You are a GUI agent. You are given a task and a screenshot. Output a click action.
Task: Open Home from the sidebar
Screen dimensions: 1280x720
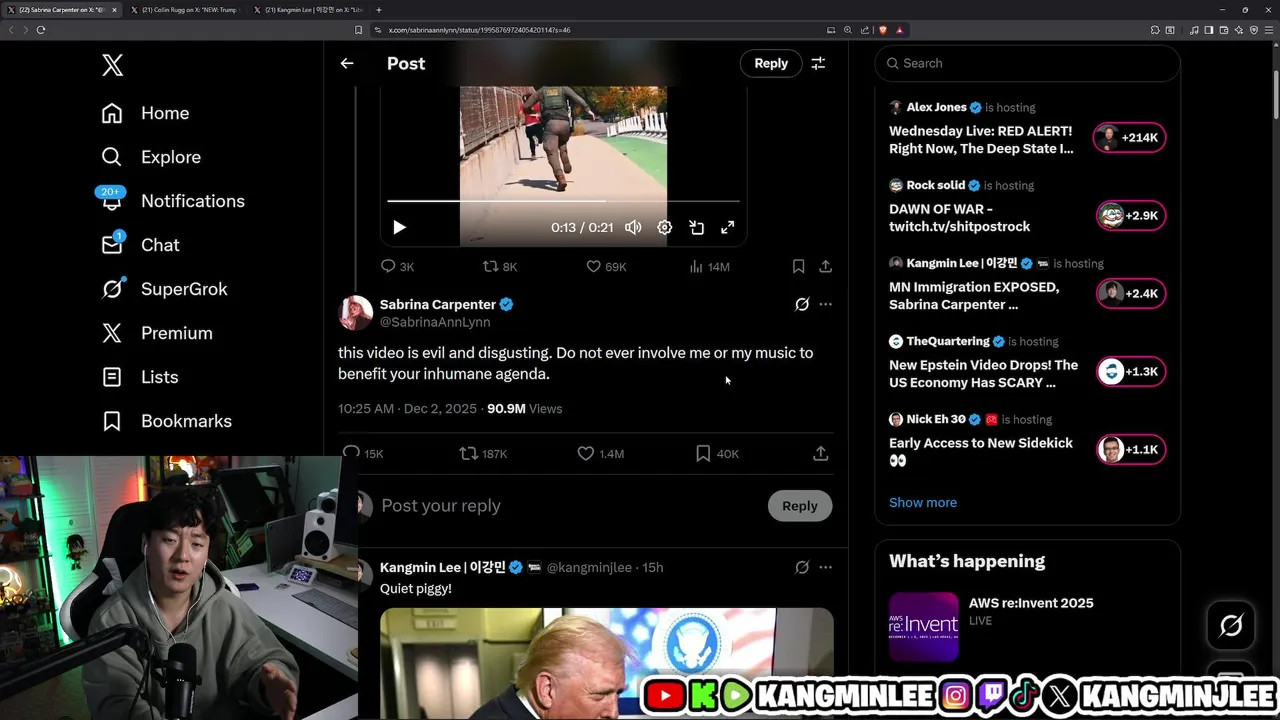pyautogui.click(x=145, y=113)
